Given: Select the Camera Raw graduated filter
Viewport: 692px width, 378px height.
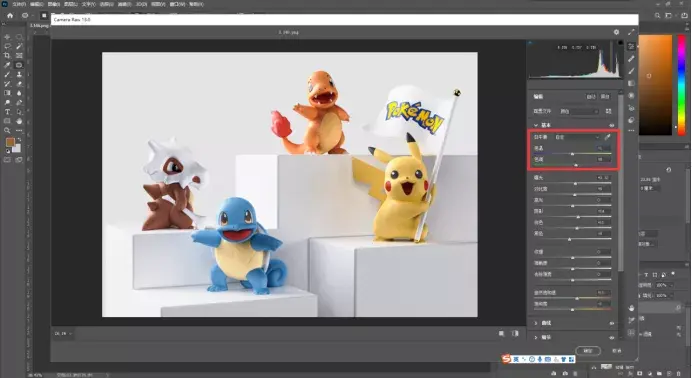Looking at the screenshot, I should tap(632, 83).
